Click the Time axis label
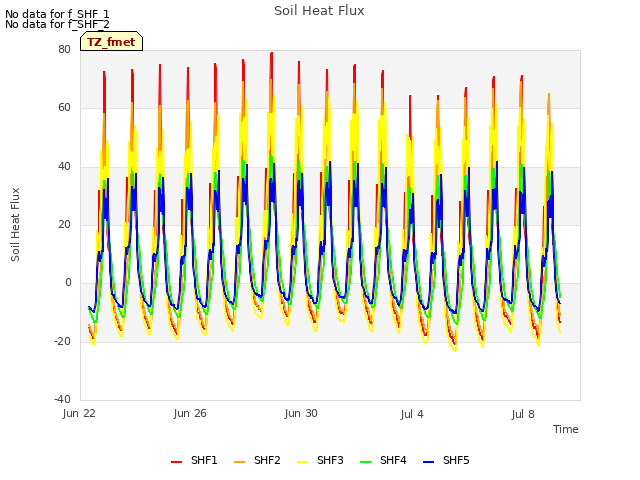 click(x=566, y=429)
